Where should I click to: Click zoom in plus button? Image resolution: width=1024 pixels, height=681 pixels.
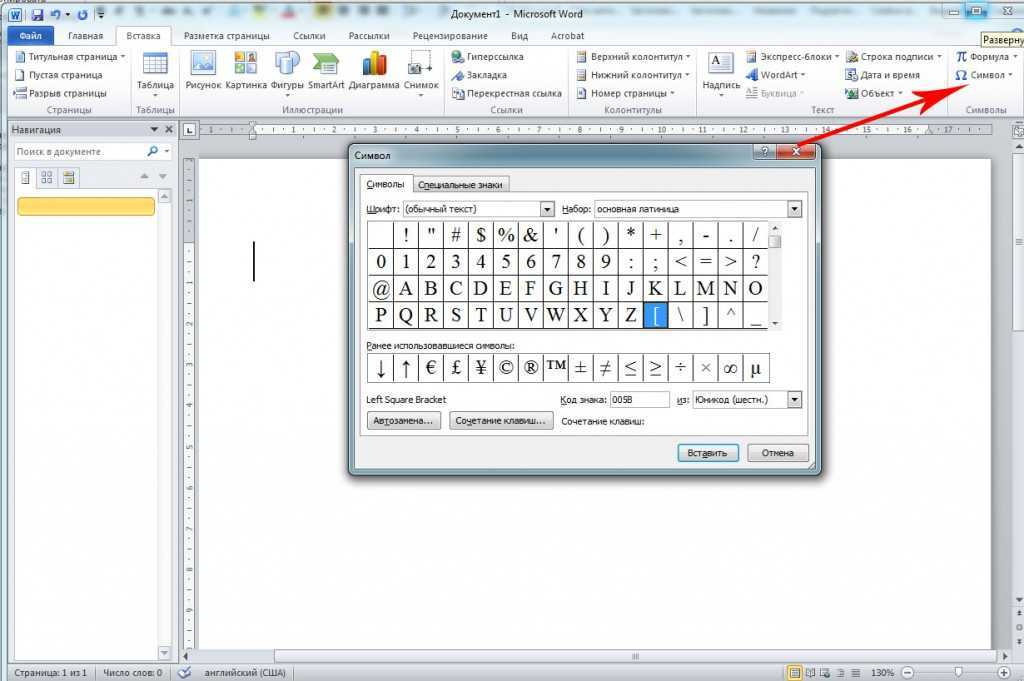coord(1004,672)
